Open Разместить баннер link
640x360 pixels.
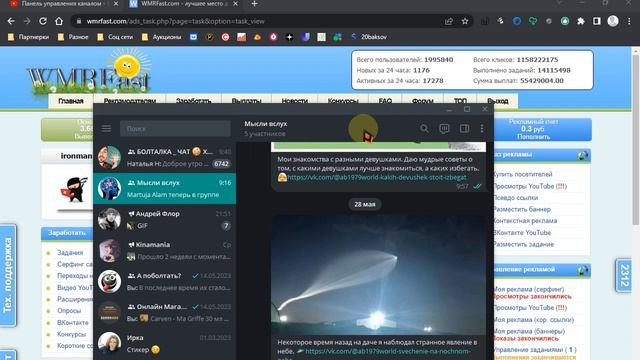pyautogui.click(x=522, y=209)
